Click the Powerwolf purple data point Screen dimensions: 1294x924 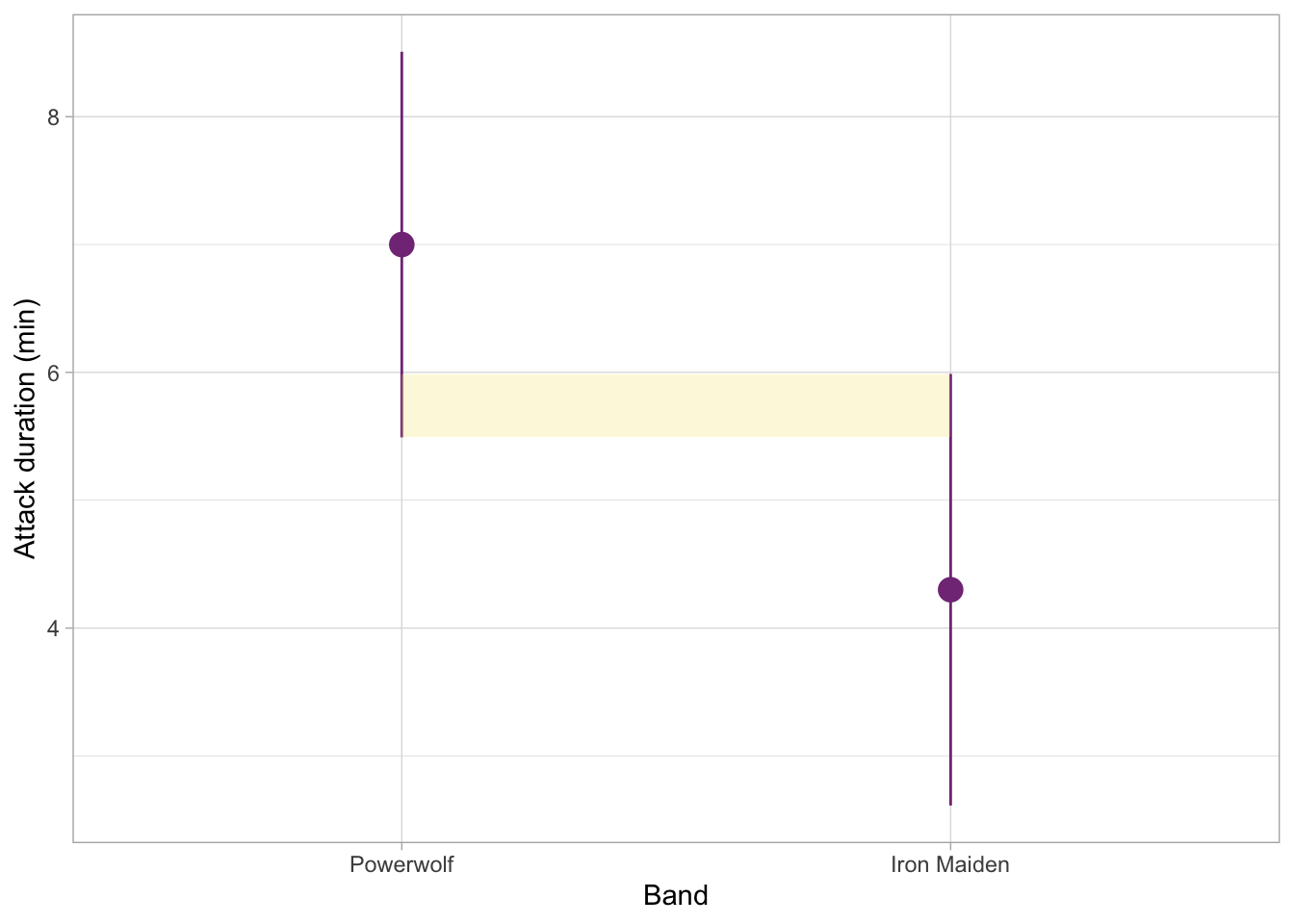[401, 244]
